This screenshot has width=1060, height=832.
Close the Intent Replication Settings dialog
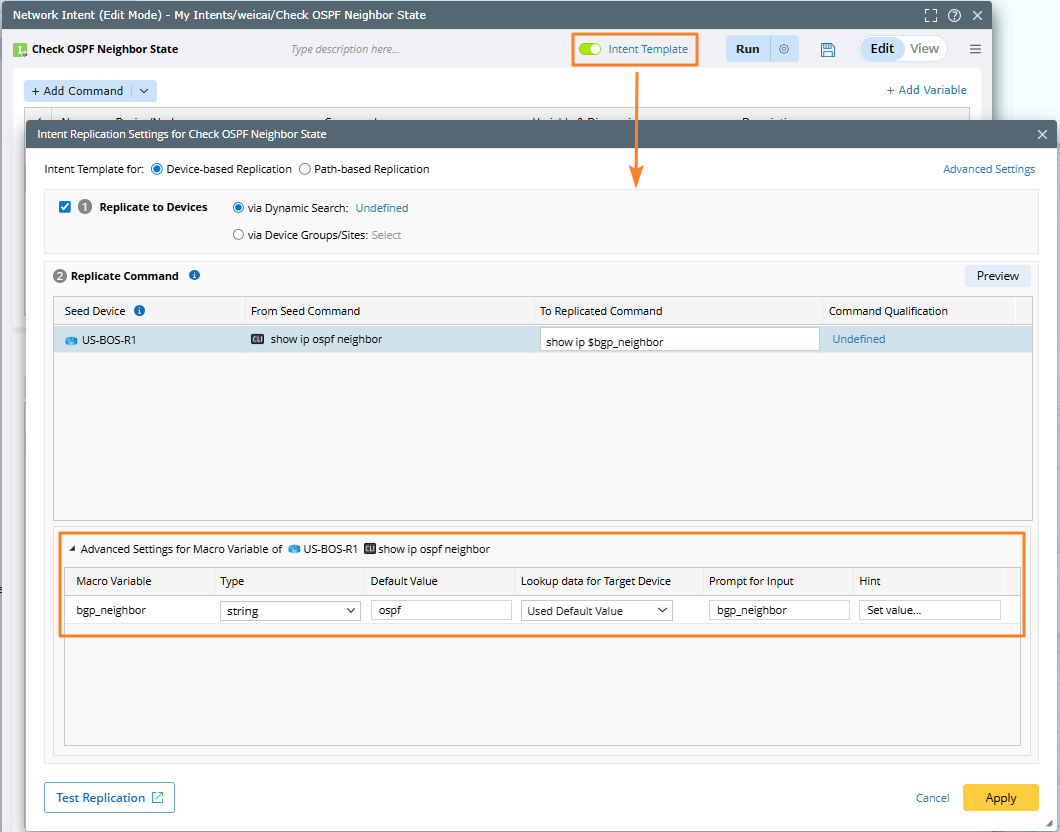point(1042,134)
